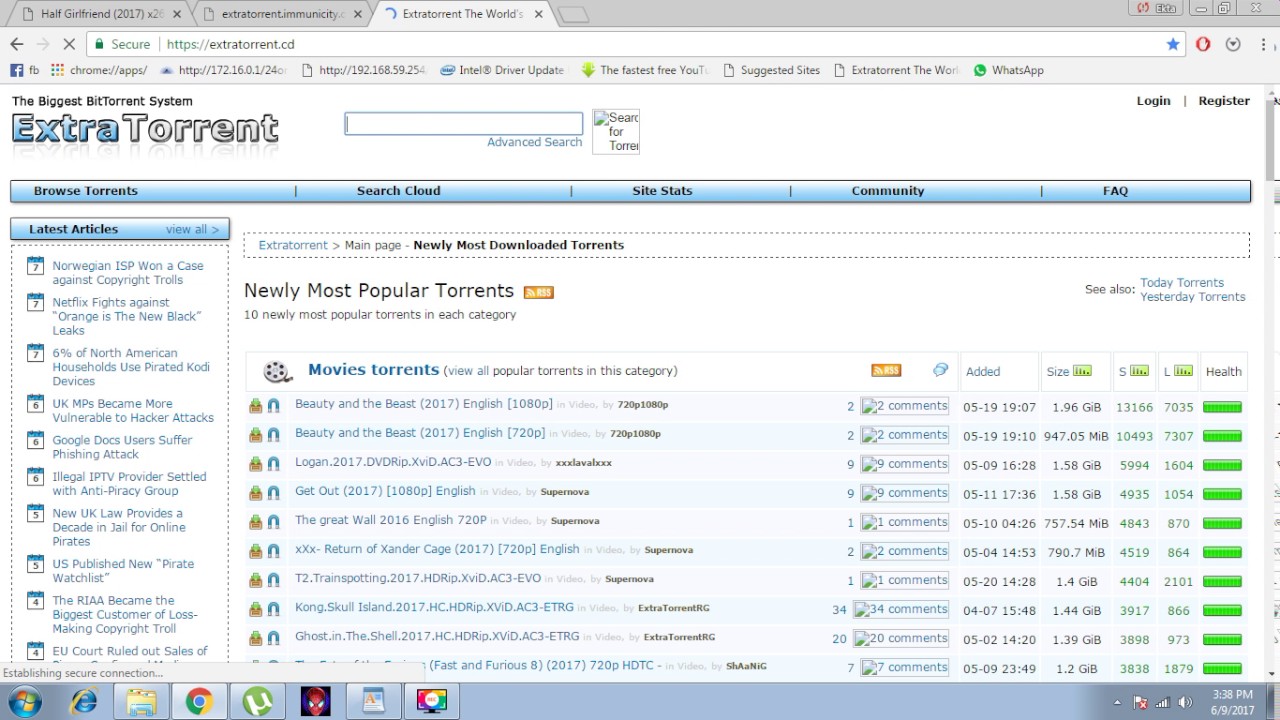Sort by Size using the chart icon
This screenshot has height=720, width=1280.
coord(1082,371)
